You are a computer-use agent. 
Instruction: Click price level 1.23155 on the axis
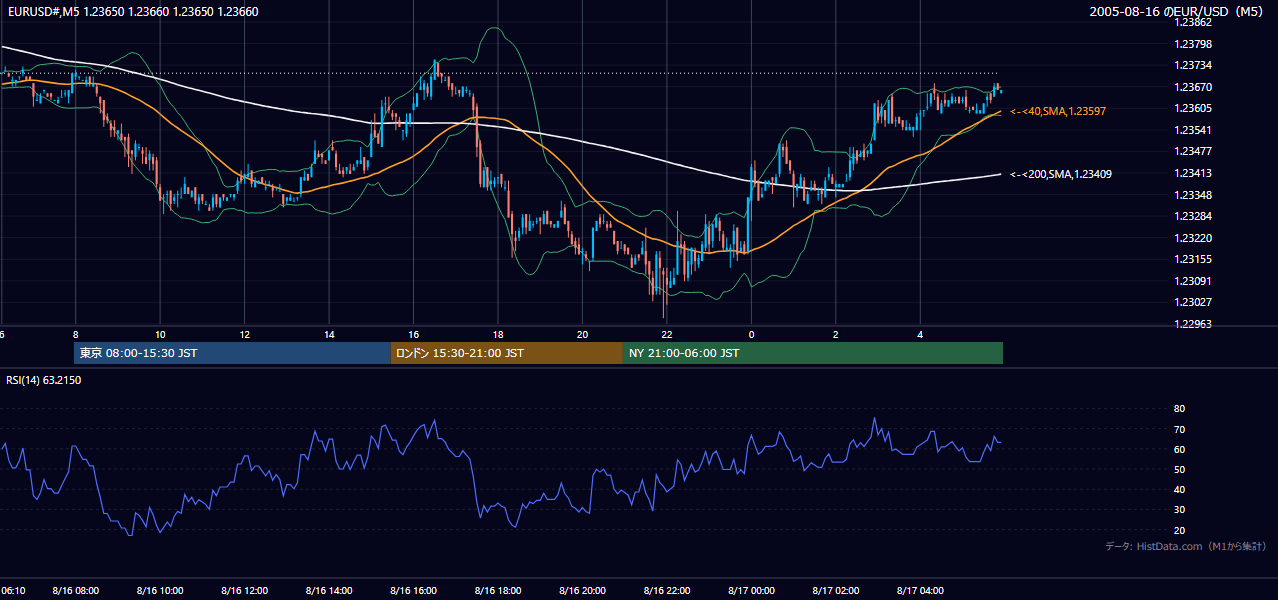tap(1193, 259)
